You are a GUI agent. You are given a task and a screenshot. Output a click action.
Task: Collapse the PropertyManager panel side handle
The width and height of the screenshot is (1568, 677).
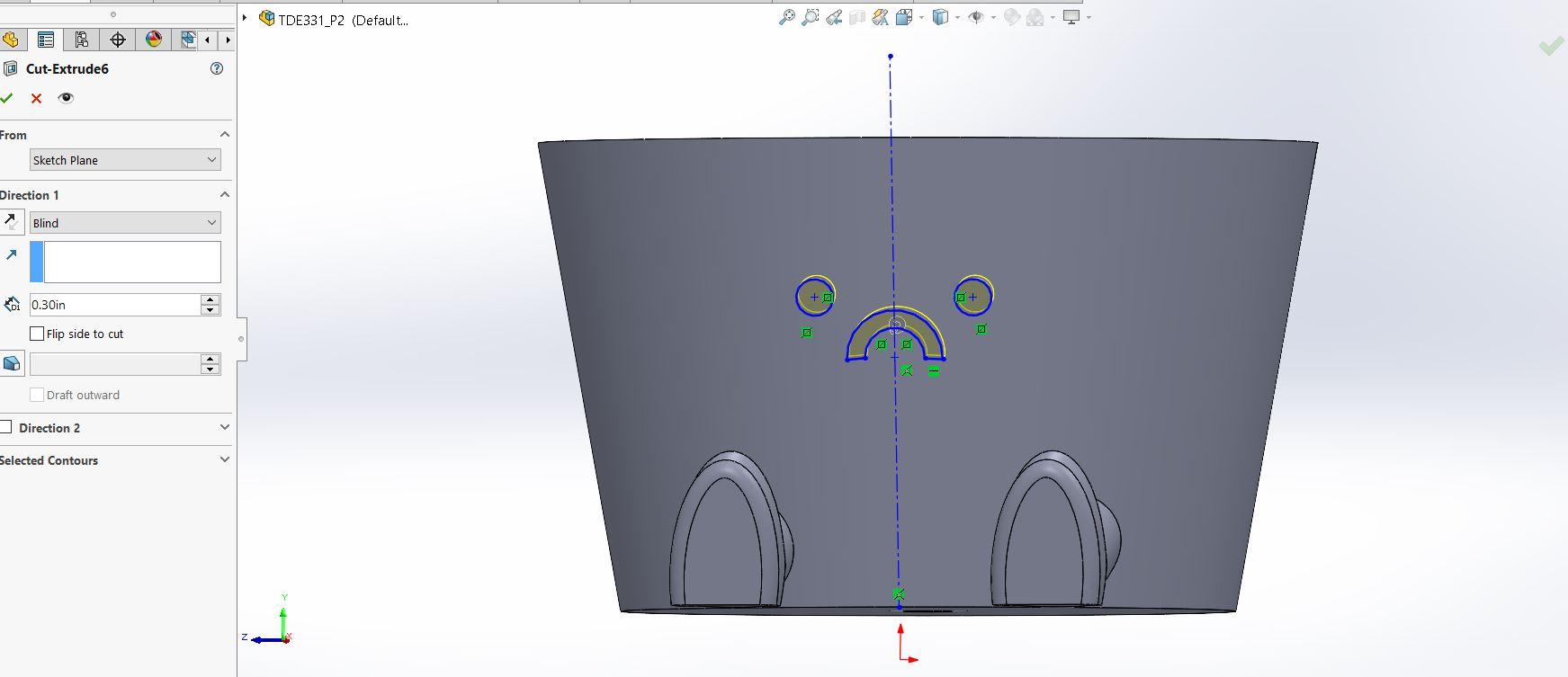point(241,339)
